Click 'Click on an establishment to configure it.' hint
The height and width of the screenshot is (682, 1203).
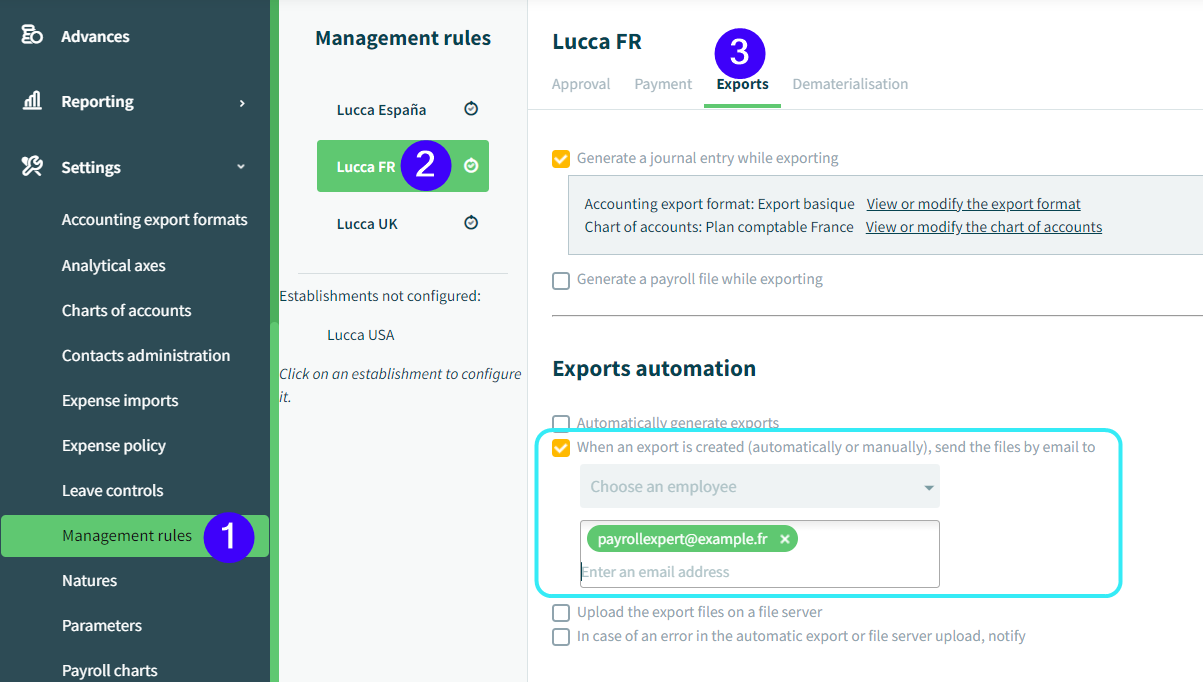tap(400, 385)
